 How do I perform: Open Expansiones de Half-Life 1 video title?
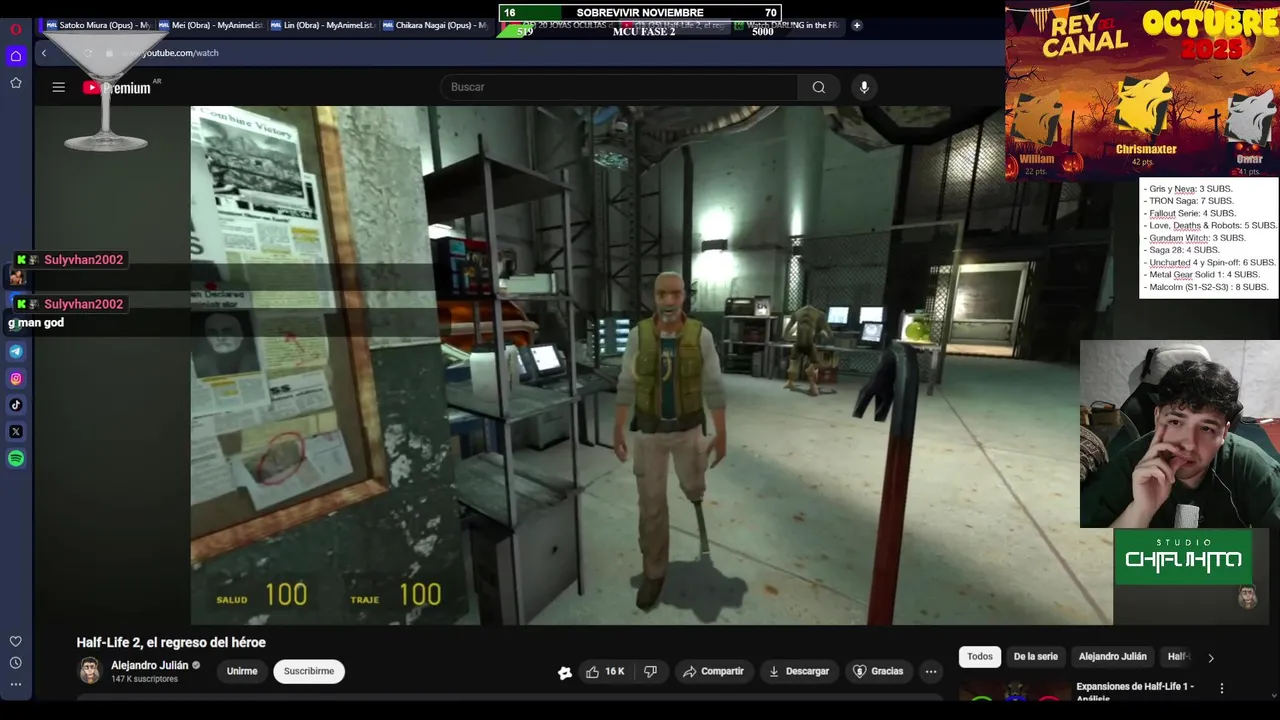(x=1135, y=692)
